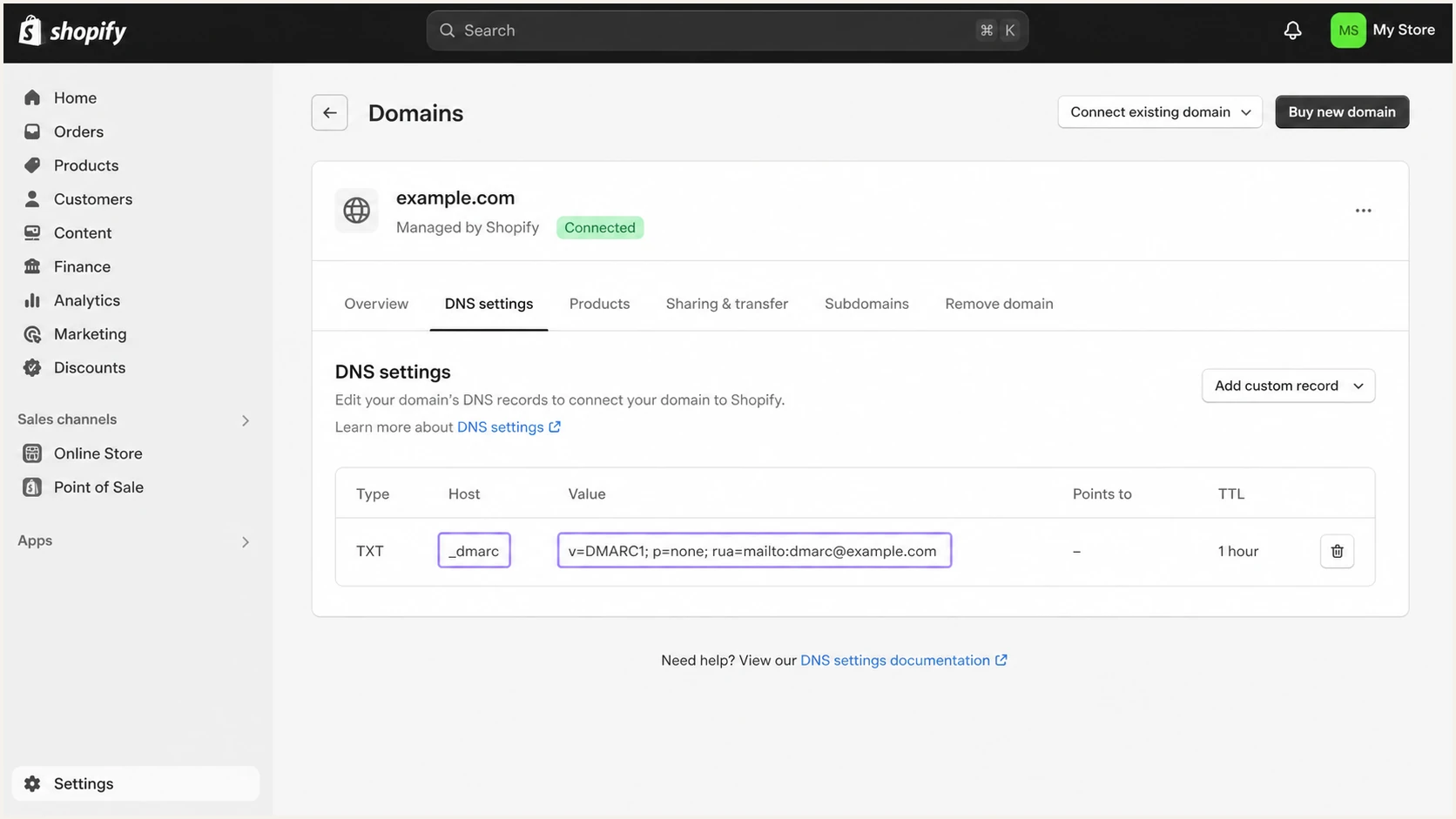Delete the _dmarc TXT record
1456x819 pixels.
click(1337, 551)
